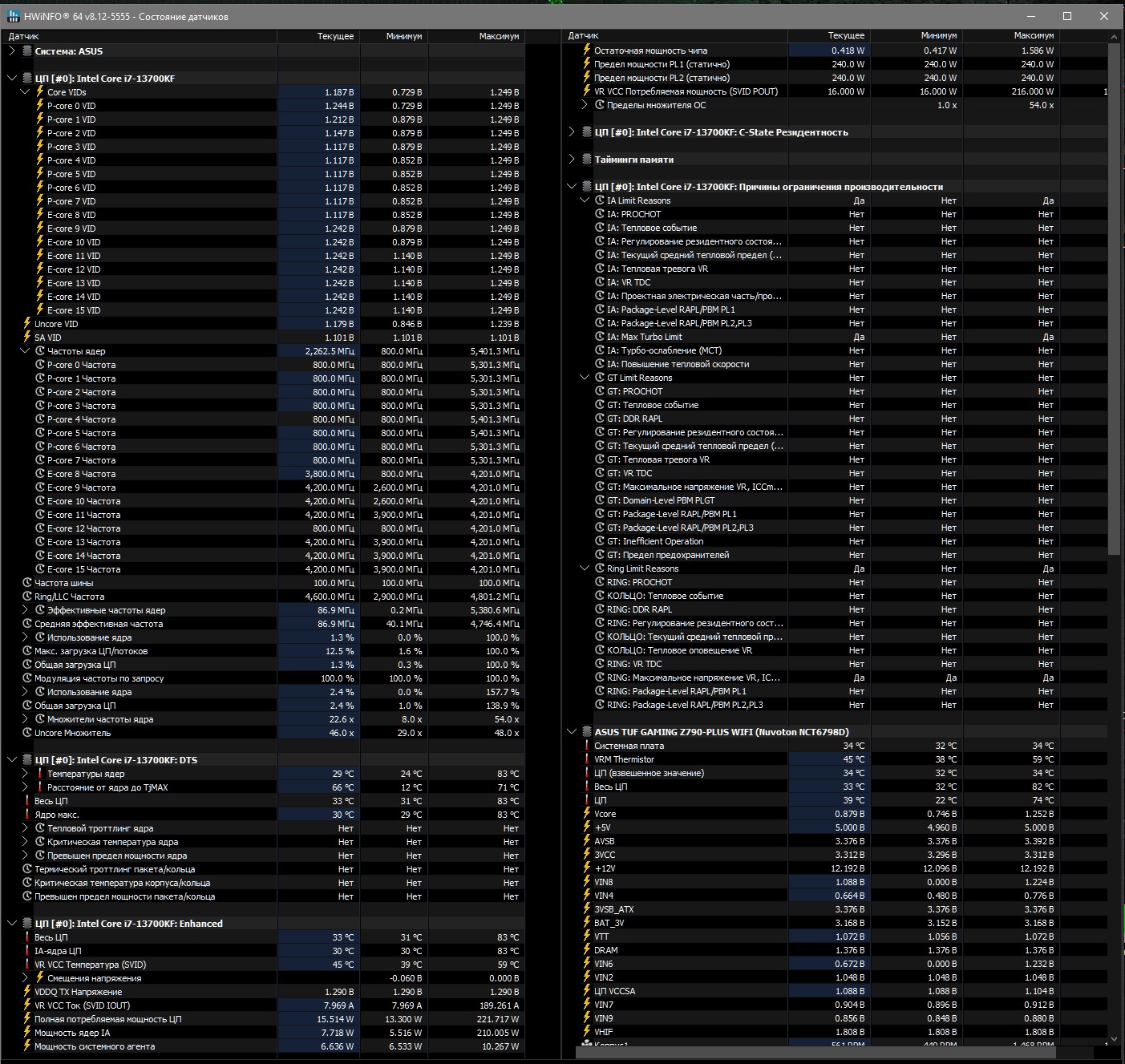Select the Полная потребляемая мощность ЦП row

point(265,1019)
